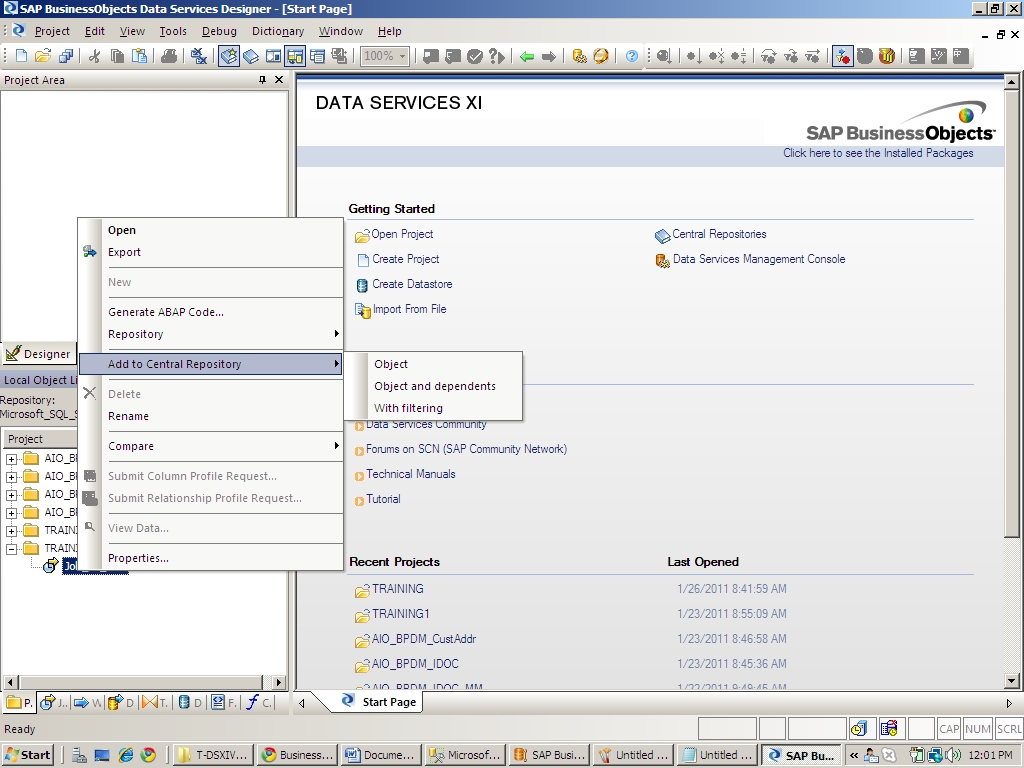Click the Cut scissors toolbar icon
This screenshot has height=768, width=1024.
pyautogui.click(x=95, y=56)
